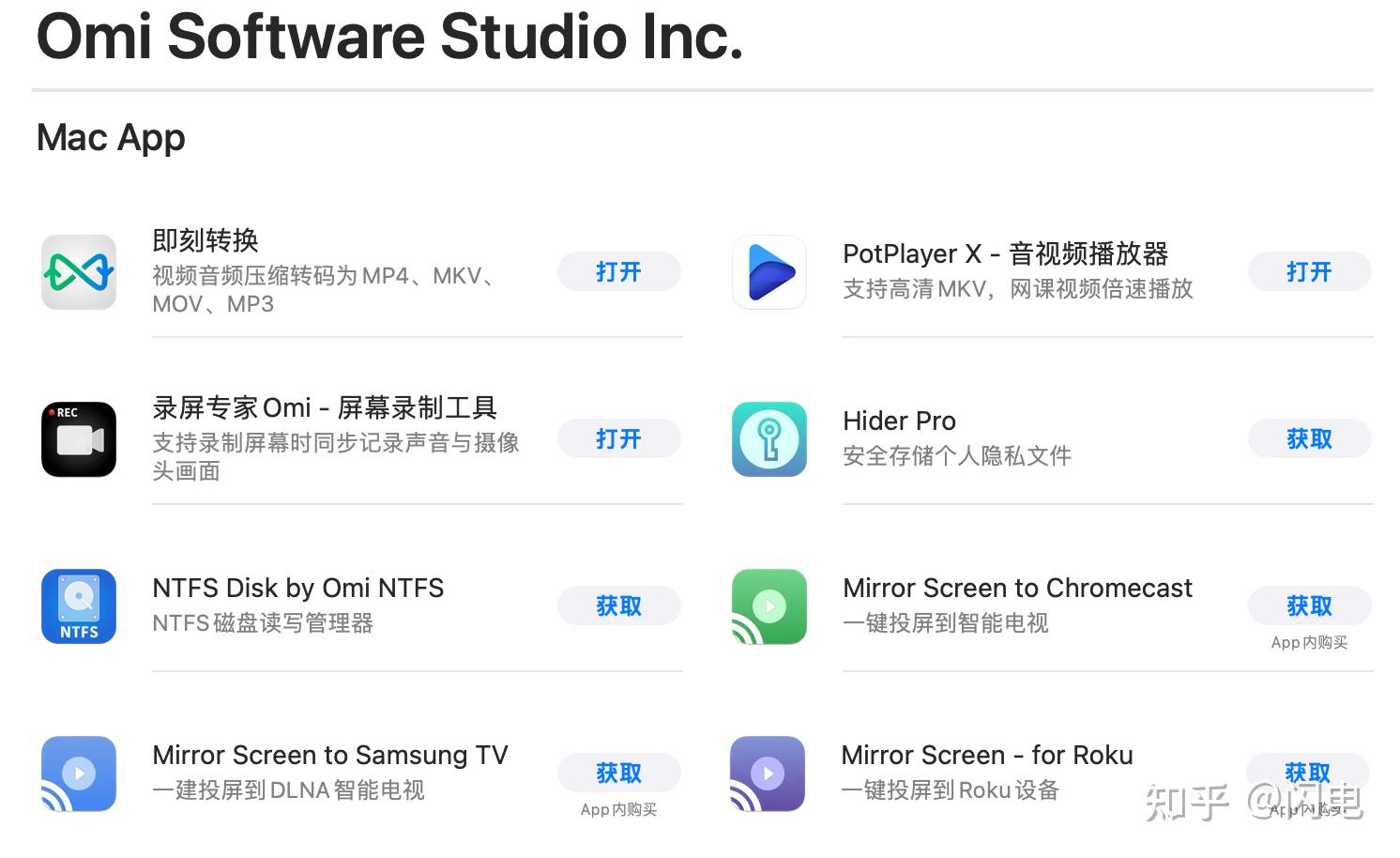This screenshot has width=1400, height=858.
Task: Open the Mirror Screen - for Roku title
Action: [x=986, y=756]
